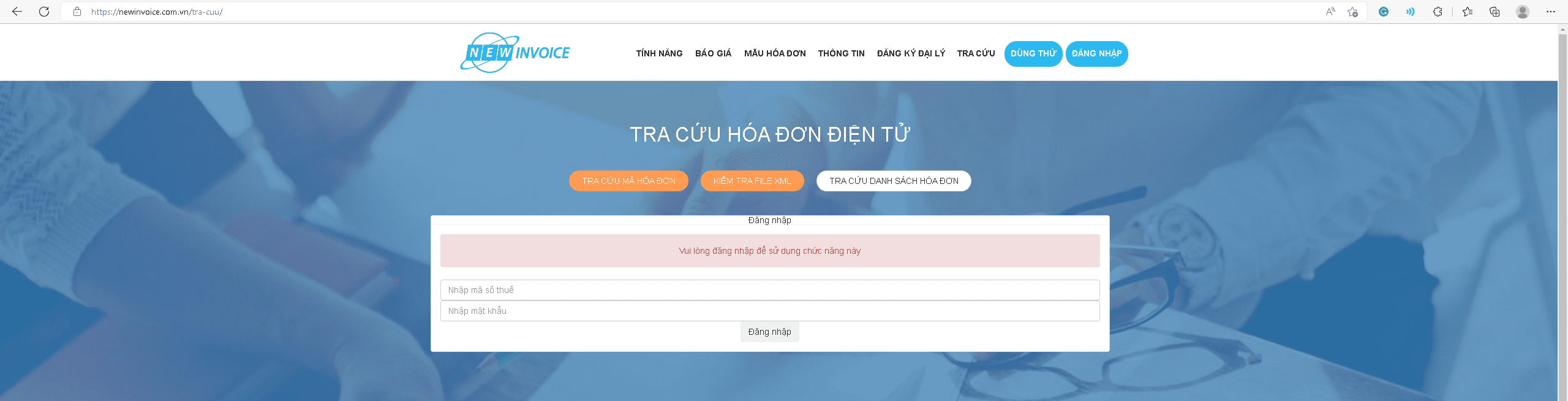This screenshot has width=1568, height=401.
Task: Click the blue sound-wave extension icon
Action: pos(1411,12)
